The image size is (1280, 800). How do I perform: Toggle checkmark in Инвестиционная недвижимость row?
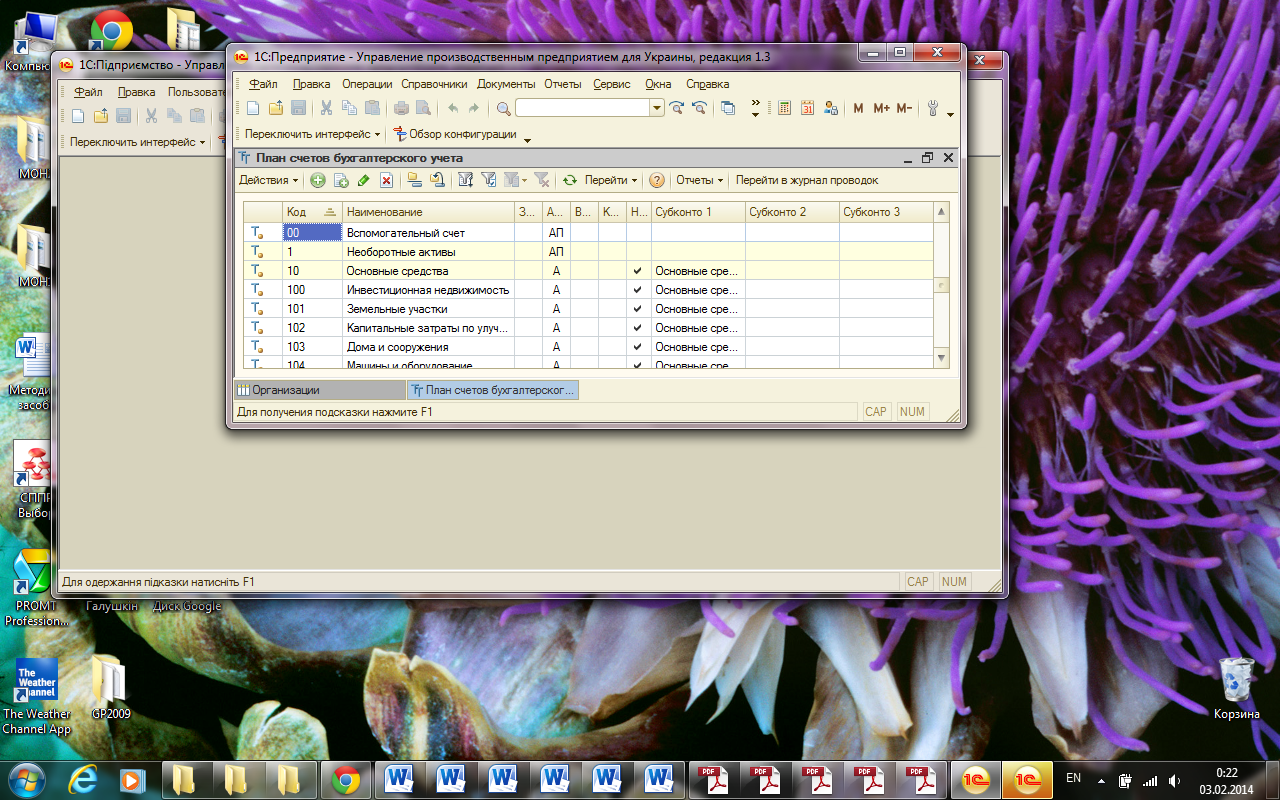pyautogui.click(x=638, y=290)
